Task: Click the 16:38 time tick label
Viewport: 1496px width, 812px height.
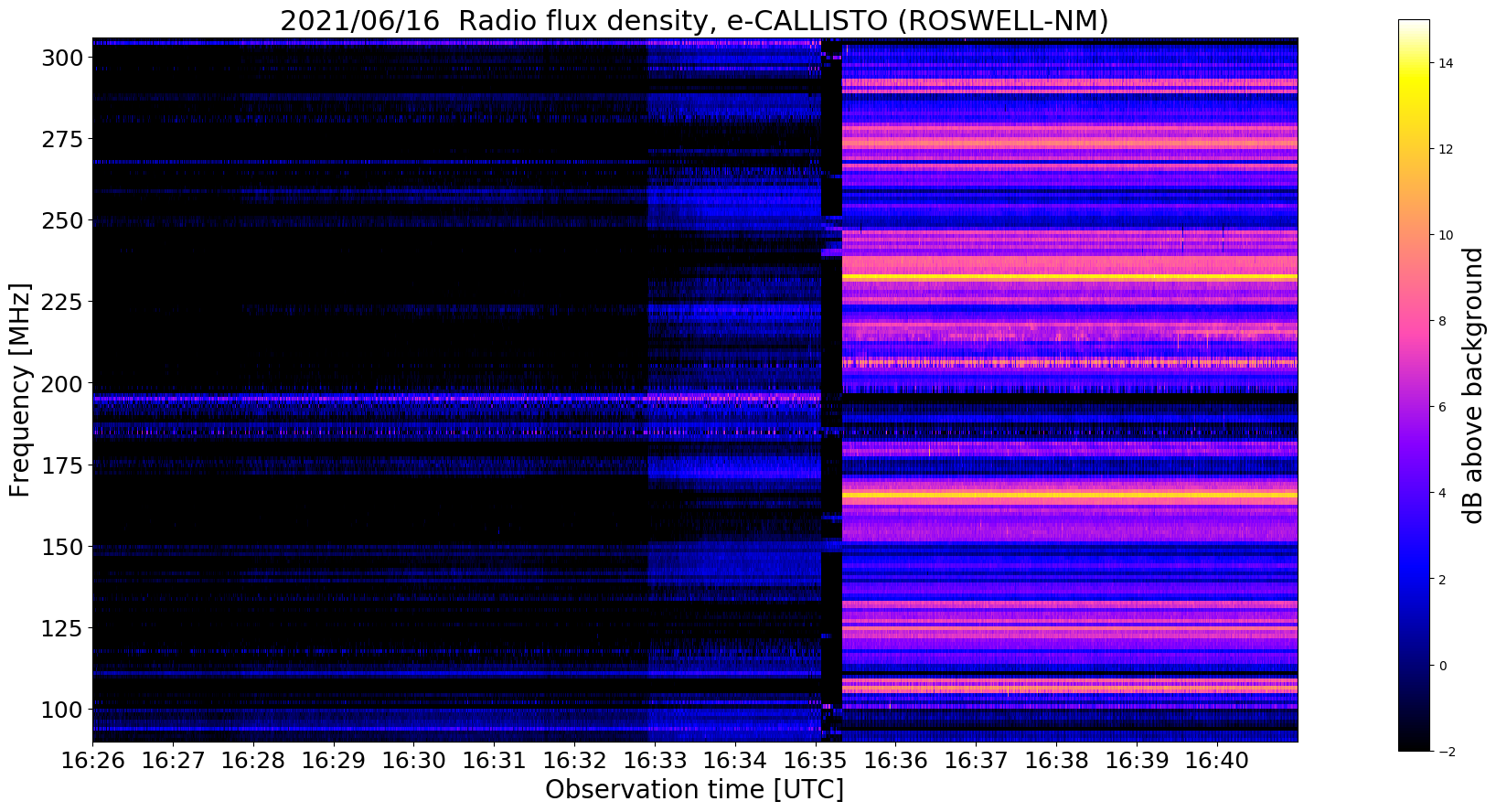Action: tap(1057, 761)
